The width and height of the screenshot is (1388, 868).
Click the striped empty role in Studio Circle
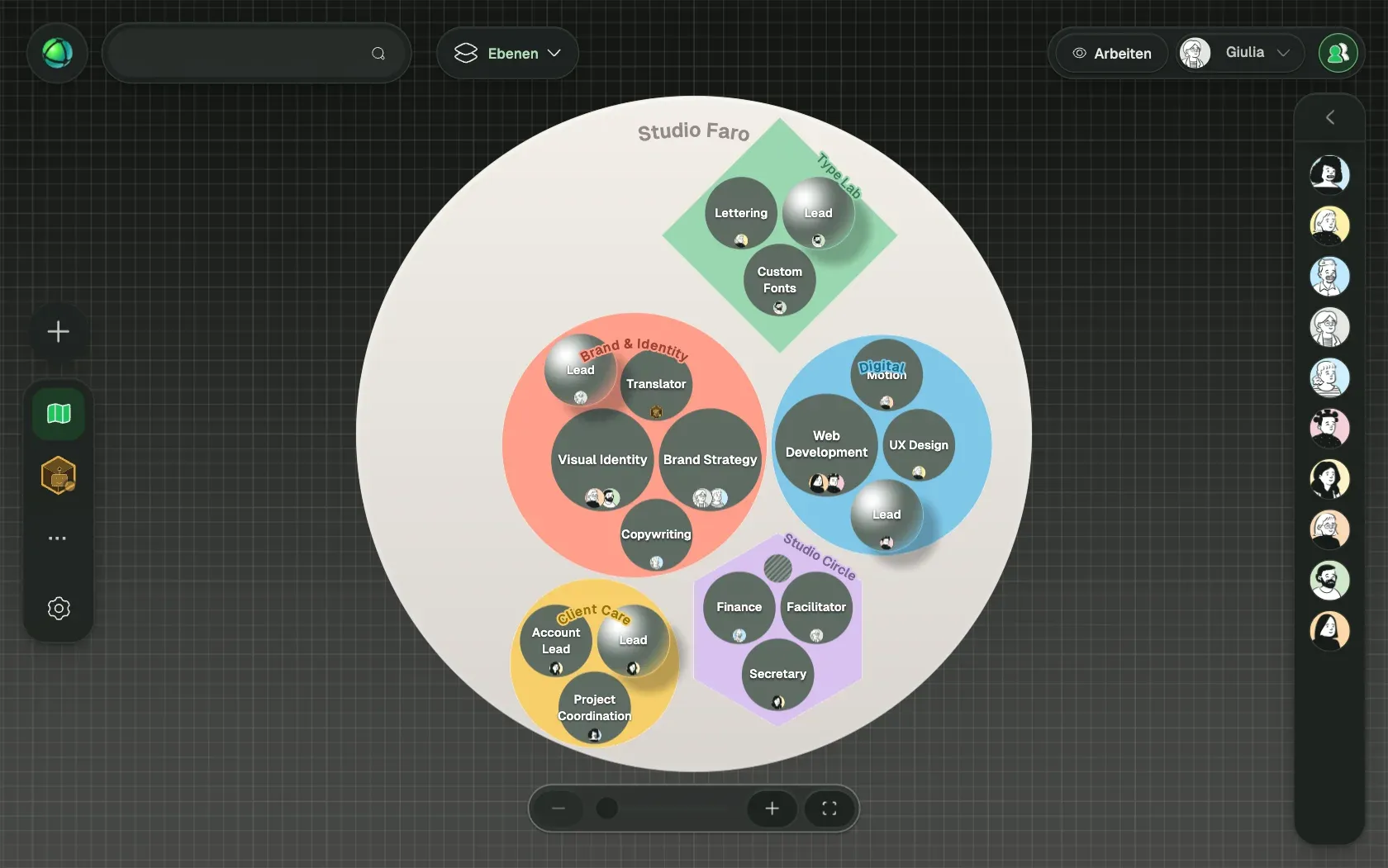(777, 568)
